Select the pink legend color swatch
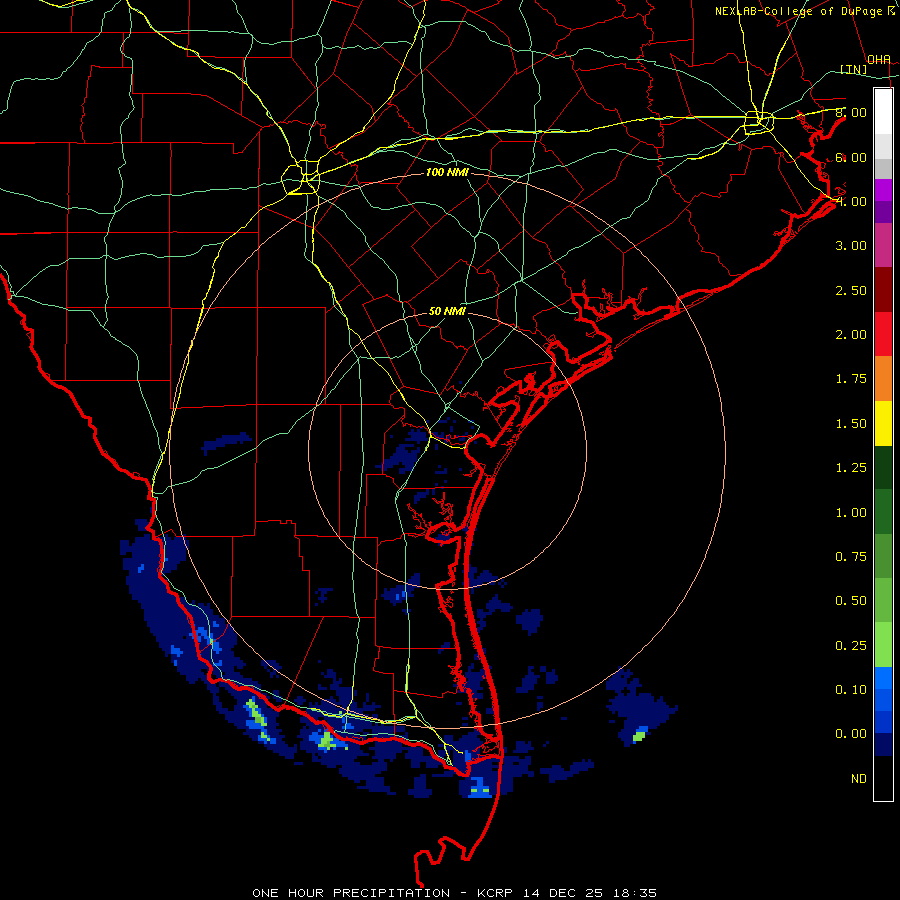The image size is (900, 900). tap(883, 245)
